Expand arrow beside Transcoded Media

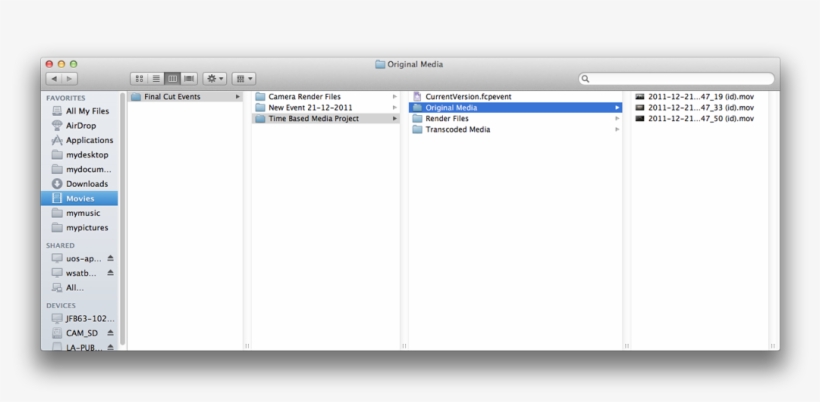click(x=617, y=130)
